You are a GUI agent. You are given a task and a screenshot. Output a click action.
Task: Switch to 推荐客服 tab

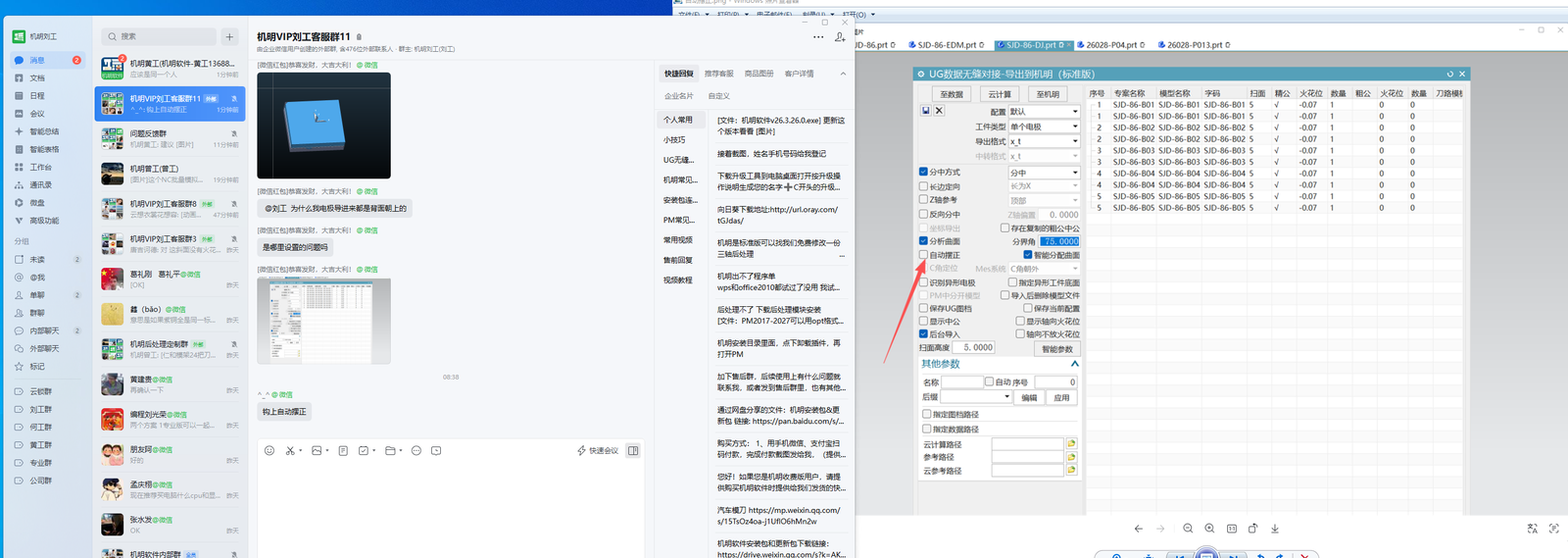click(x=718, y=74)
